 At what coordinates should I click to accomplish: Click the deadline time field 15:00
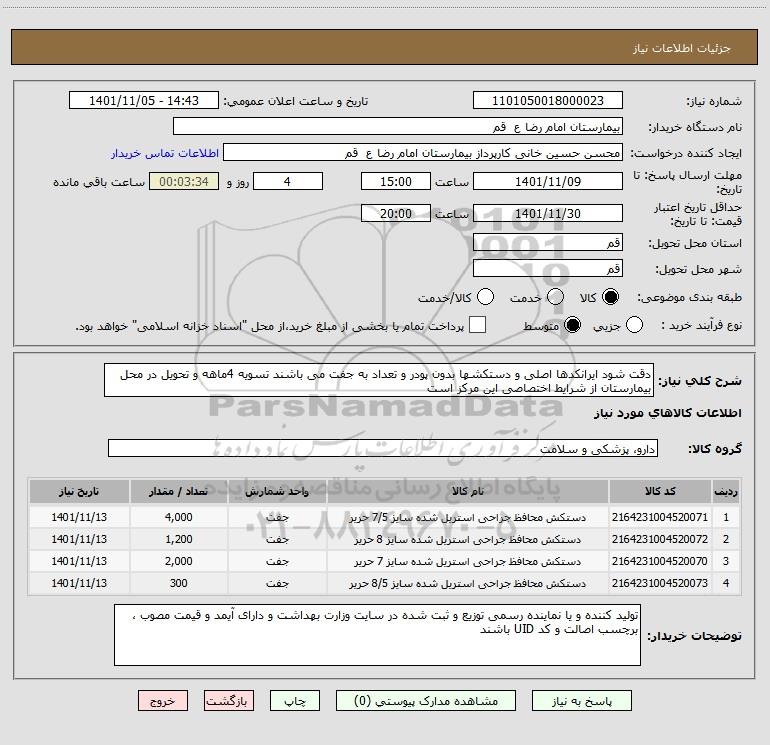click(396, 181)
